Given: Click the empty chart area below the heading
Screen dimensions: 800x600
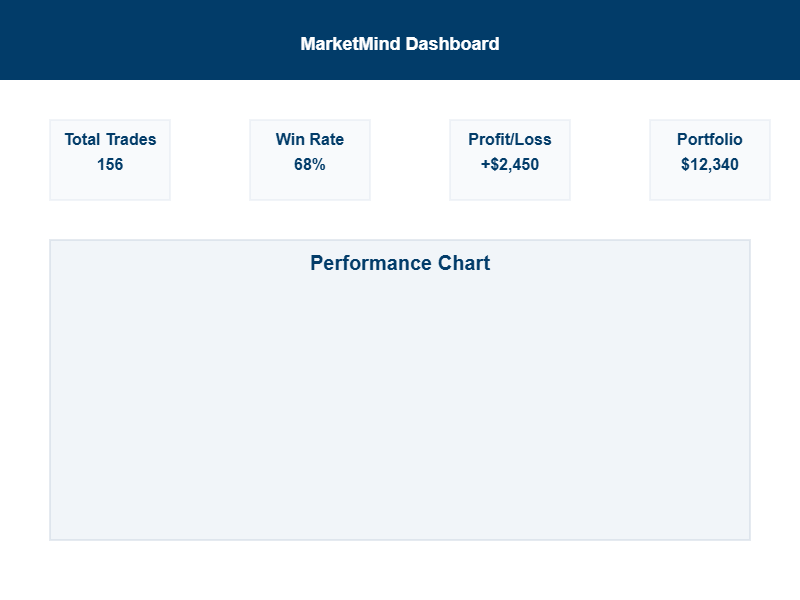Looking at the screenshot, I should click(400, 410).
